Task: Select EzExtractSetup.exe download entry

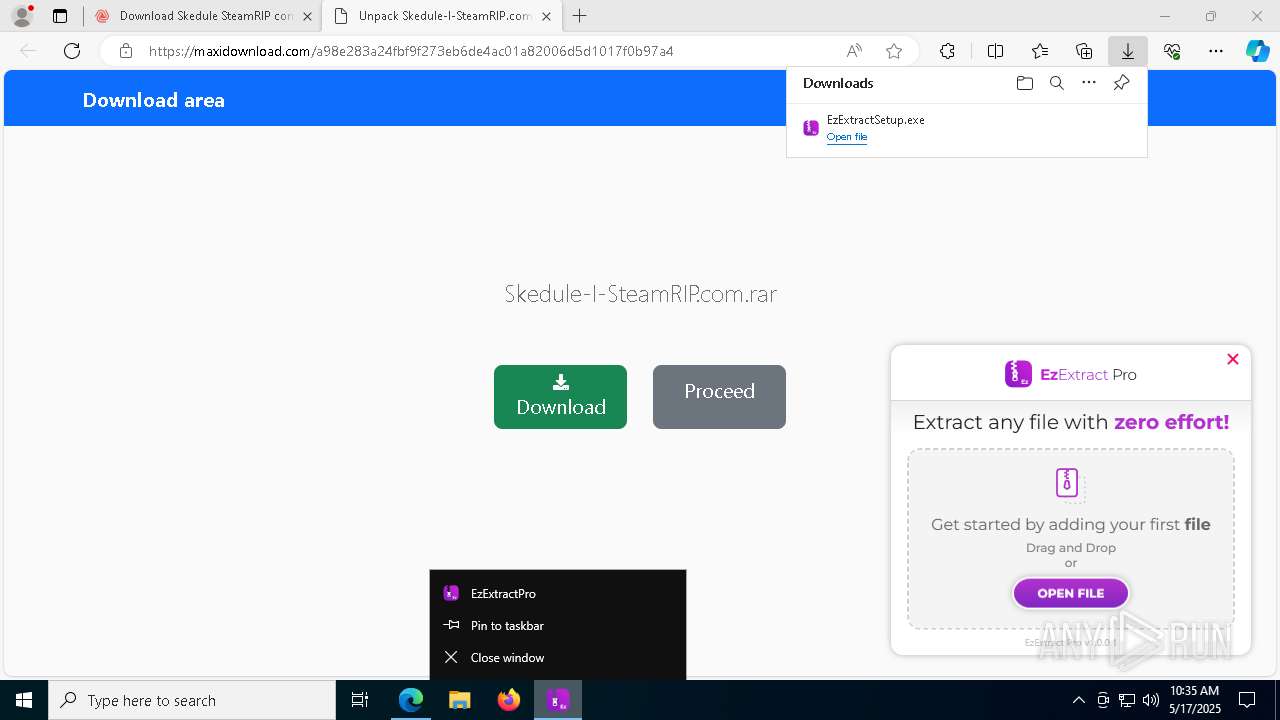Action: [967, 128]
